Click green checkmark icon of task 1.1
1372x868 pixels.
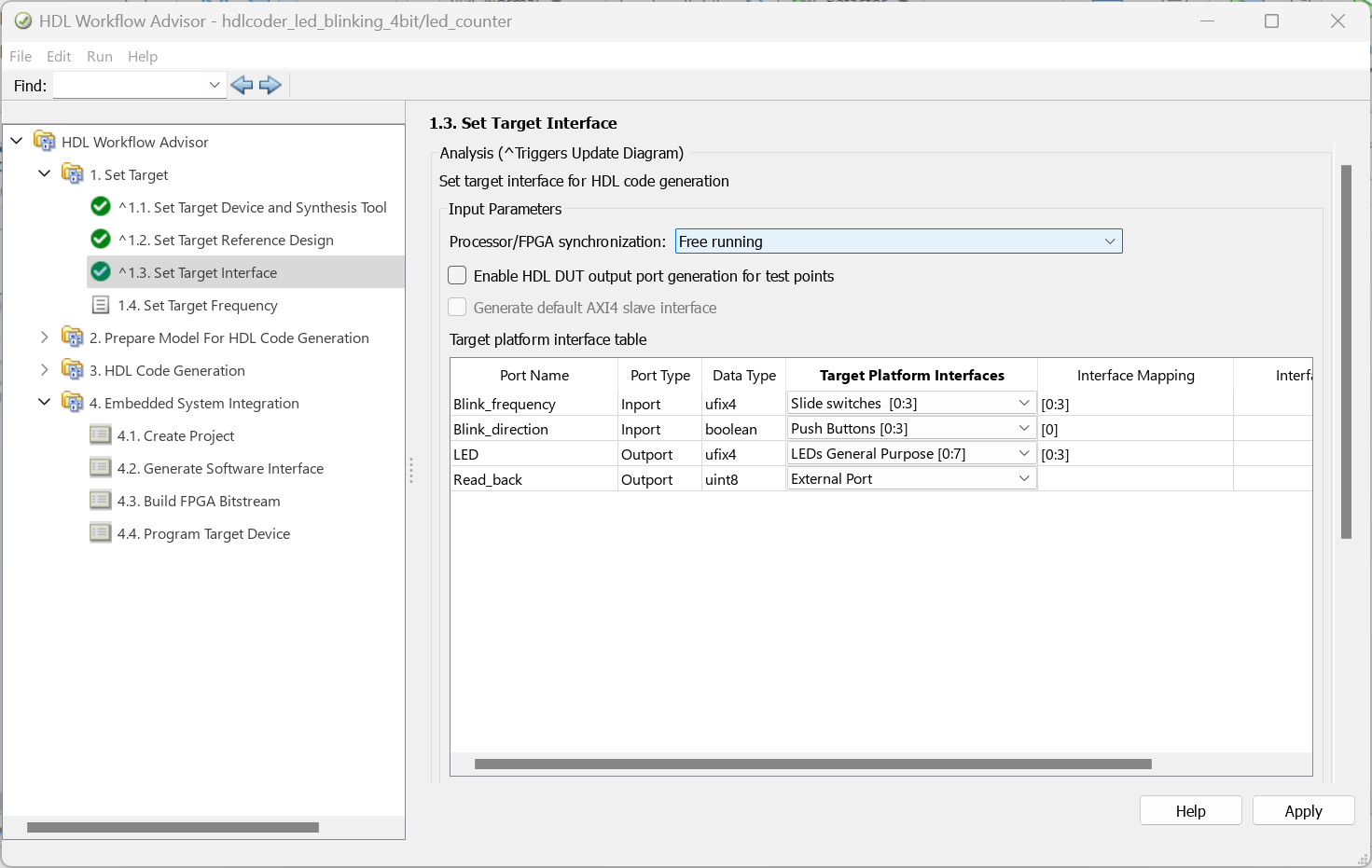(101, 207)
